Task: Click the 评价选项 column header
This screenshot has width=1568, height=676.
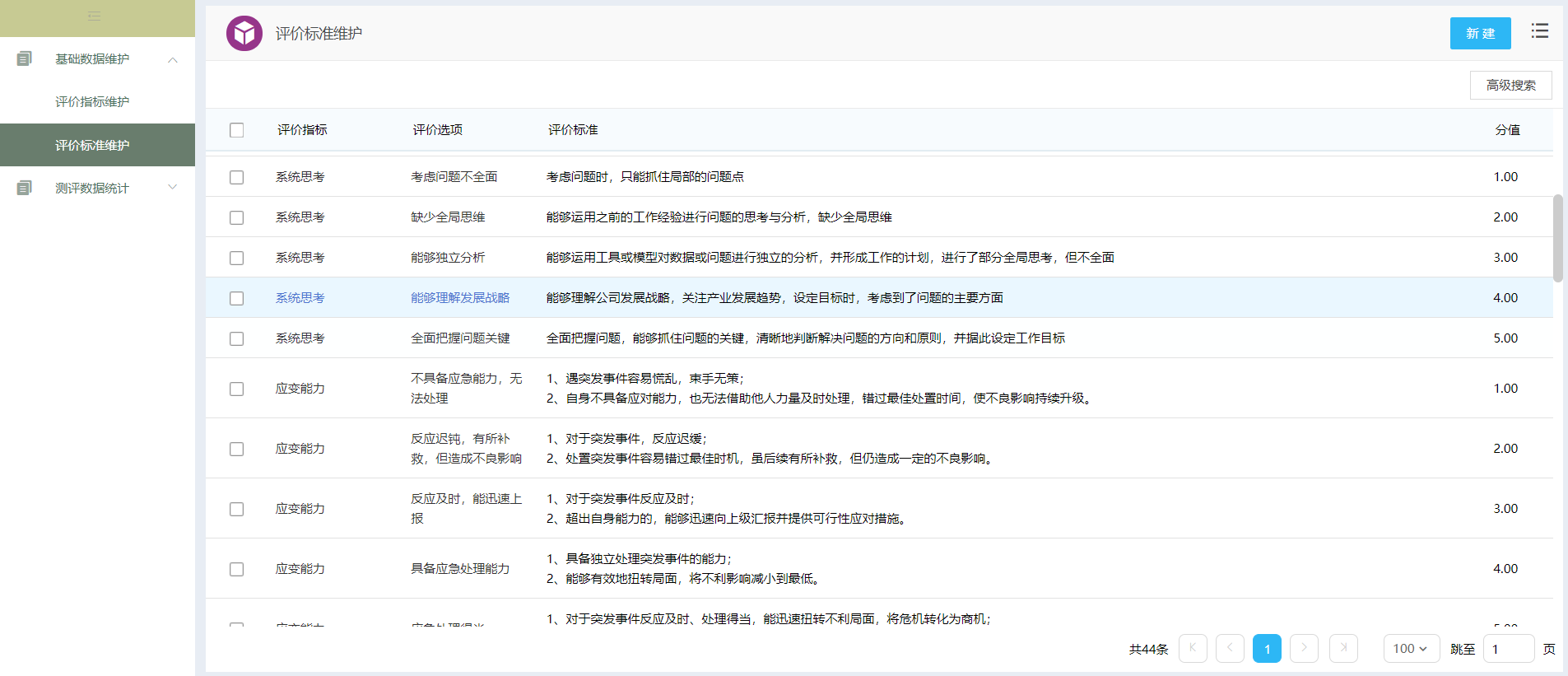Action: (x=437, y=130)
